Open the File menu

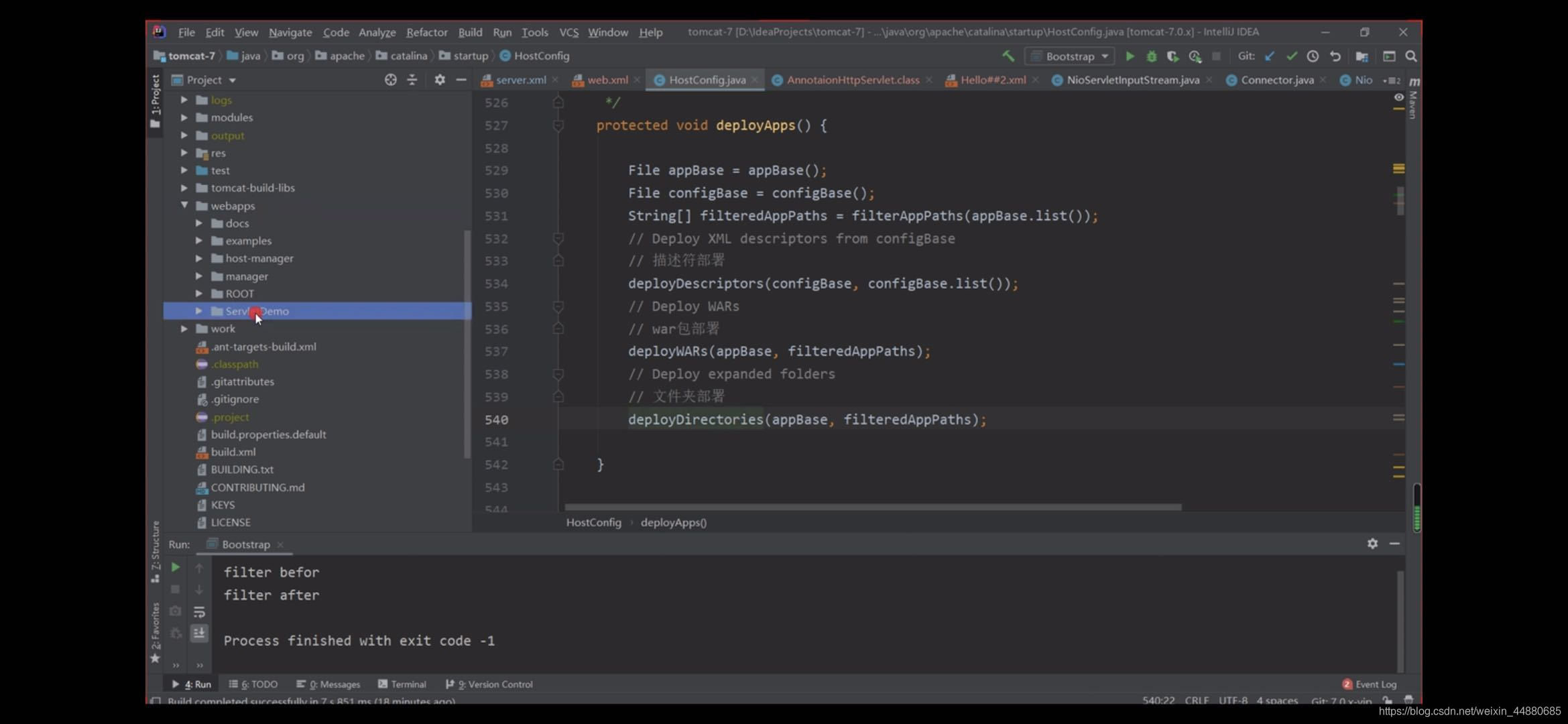click(186, 32)
